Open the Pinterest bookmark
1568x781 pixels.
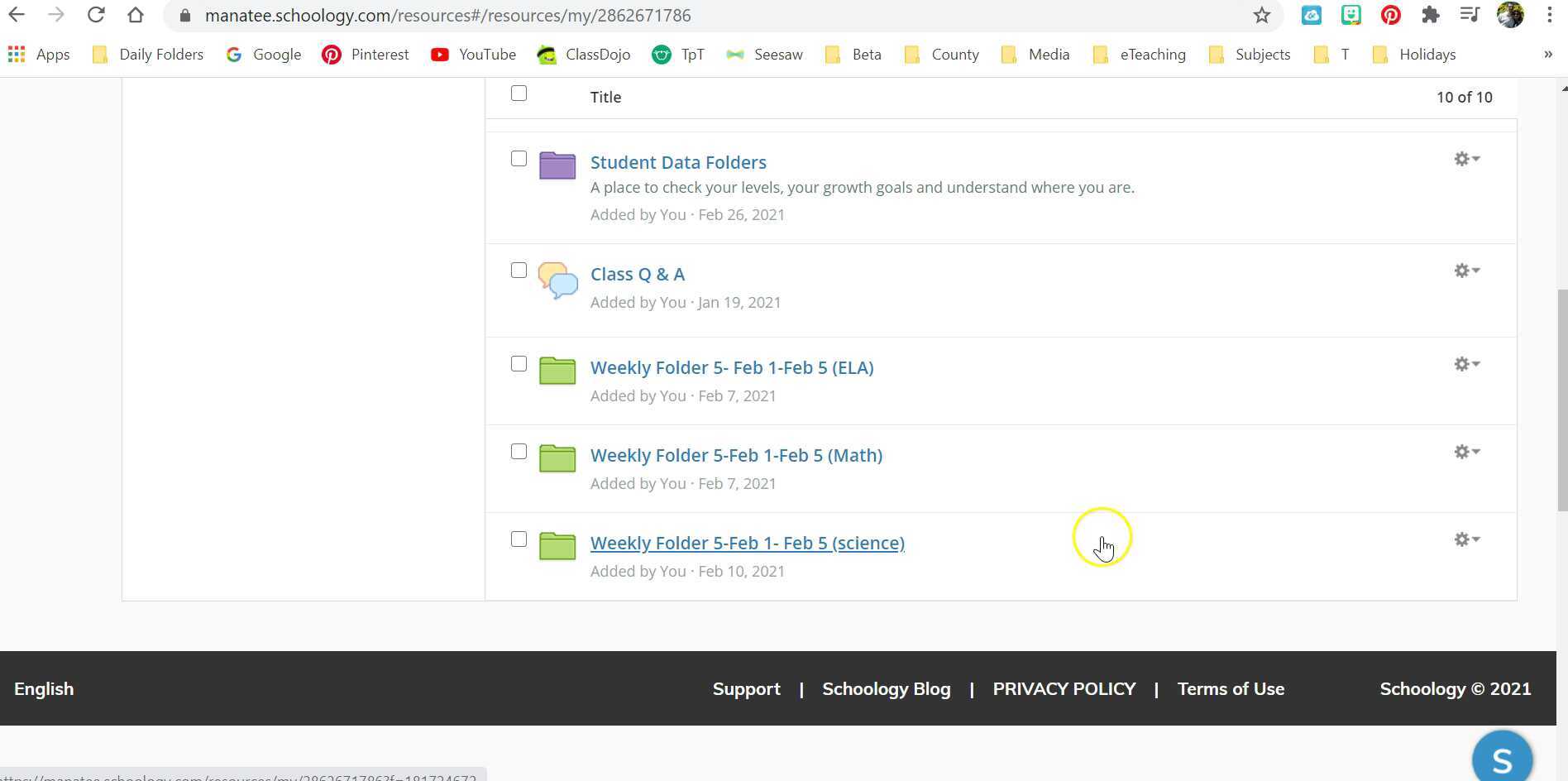click(365, 54)
